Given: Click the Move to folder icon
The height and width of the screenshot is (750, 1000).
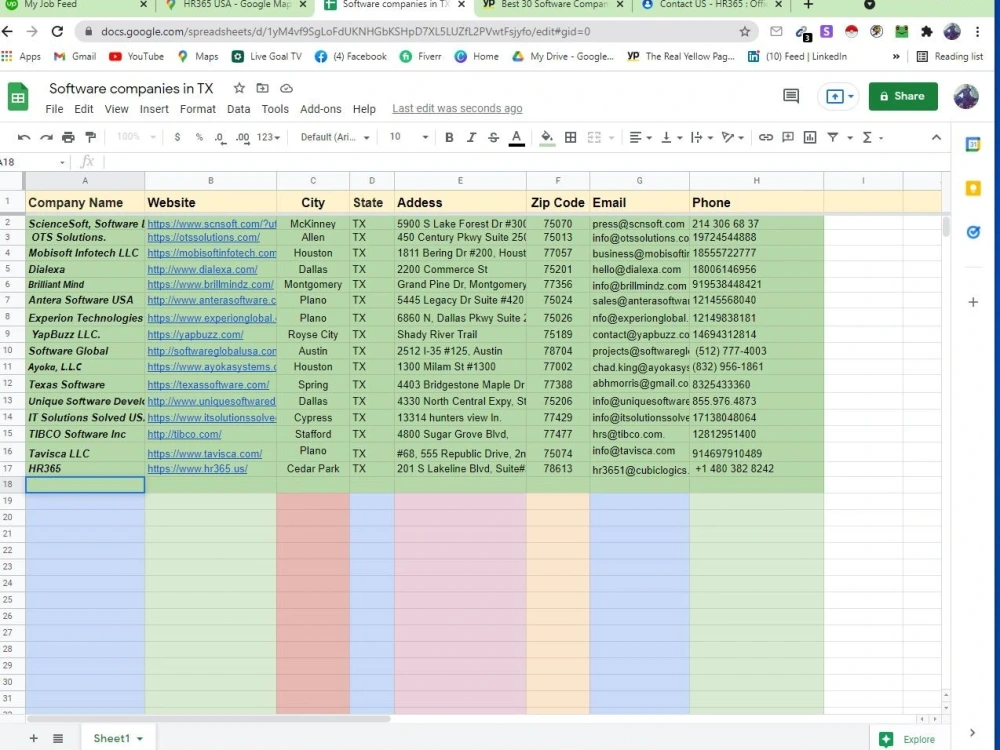Looking at the screenshot, I should 262,88.
